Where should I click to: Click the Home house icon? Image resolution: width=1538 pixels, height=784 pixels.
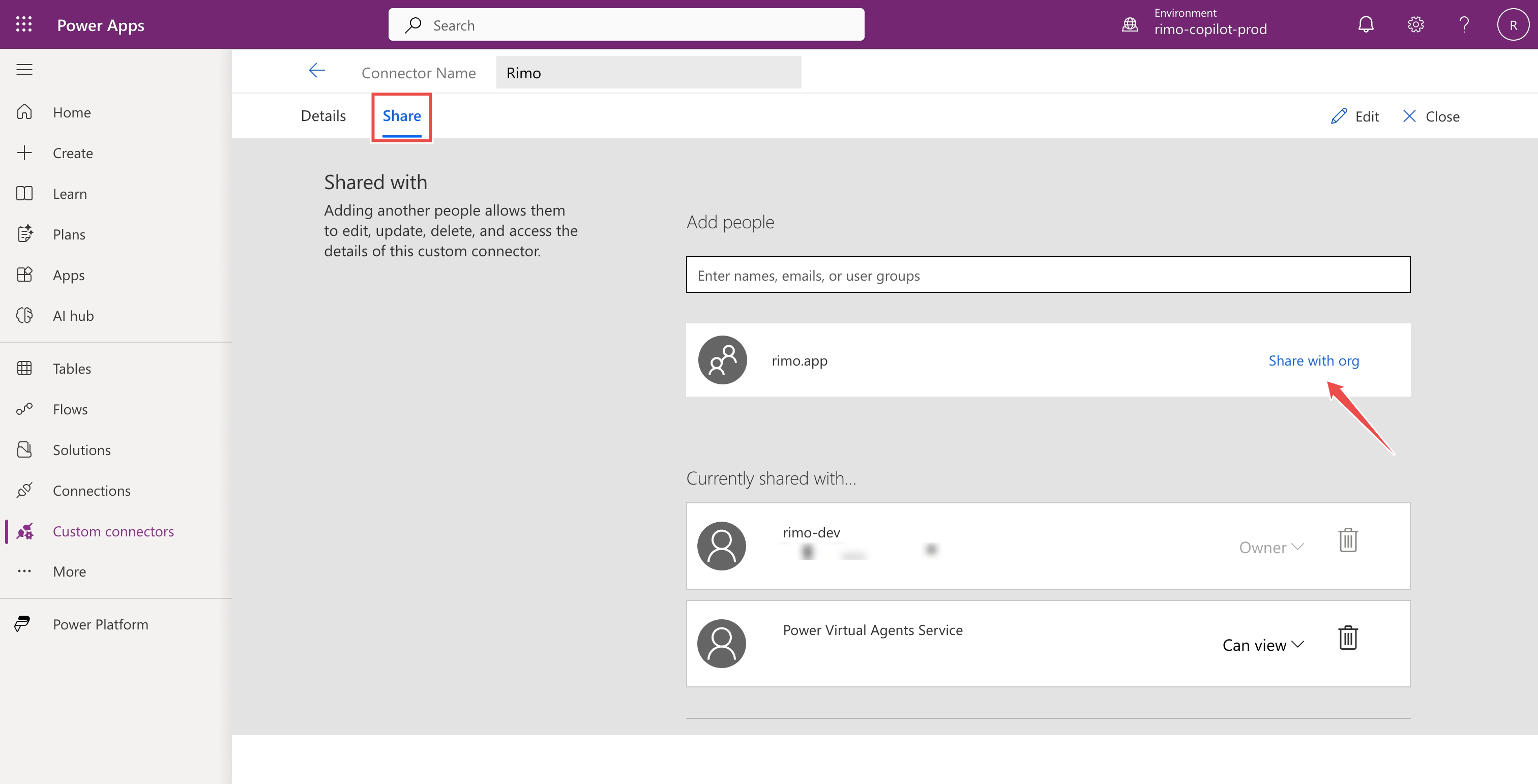click(x=24, y=111)
